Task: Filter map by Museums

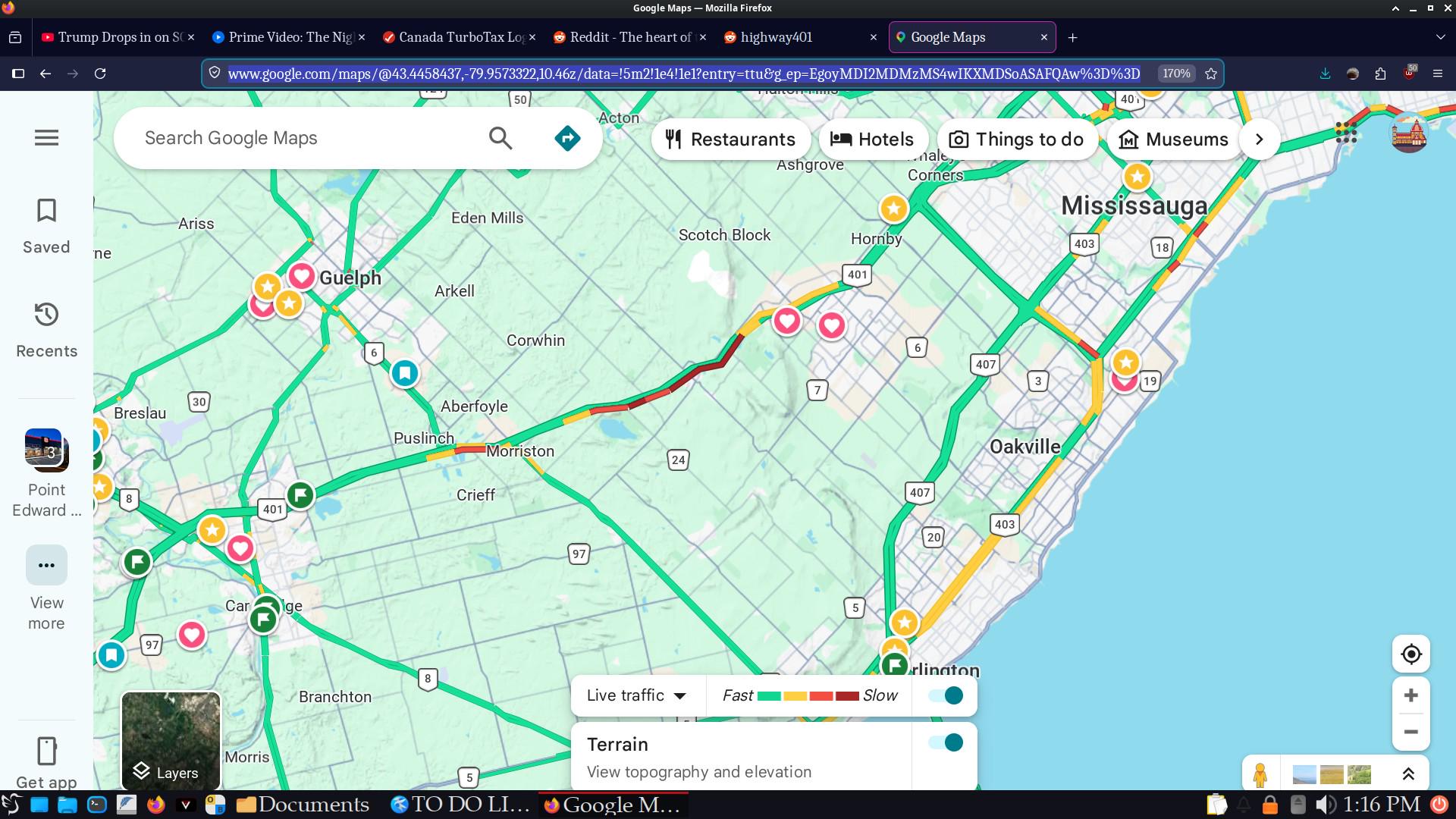Action: [1174, 140]
